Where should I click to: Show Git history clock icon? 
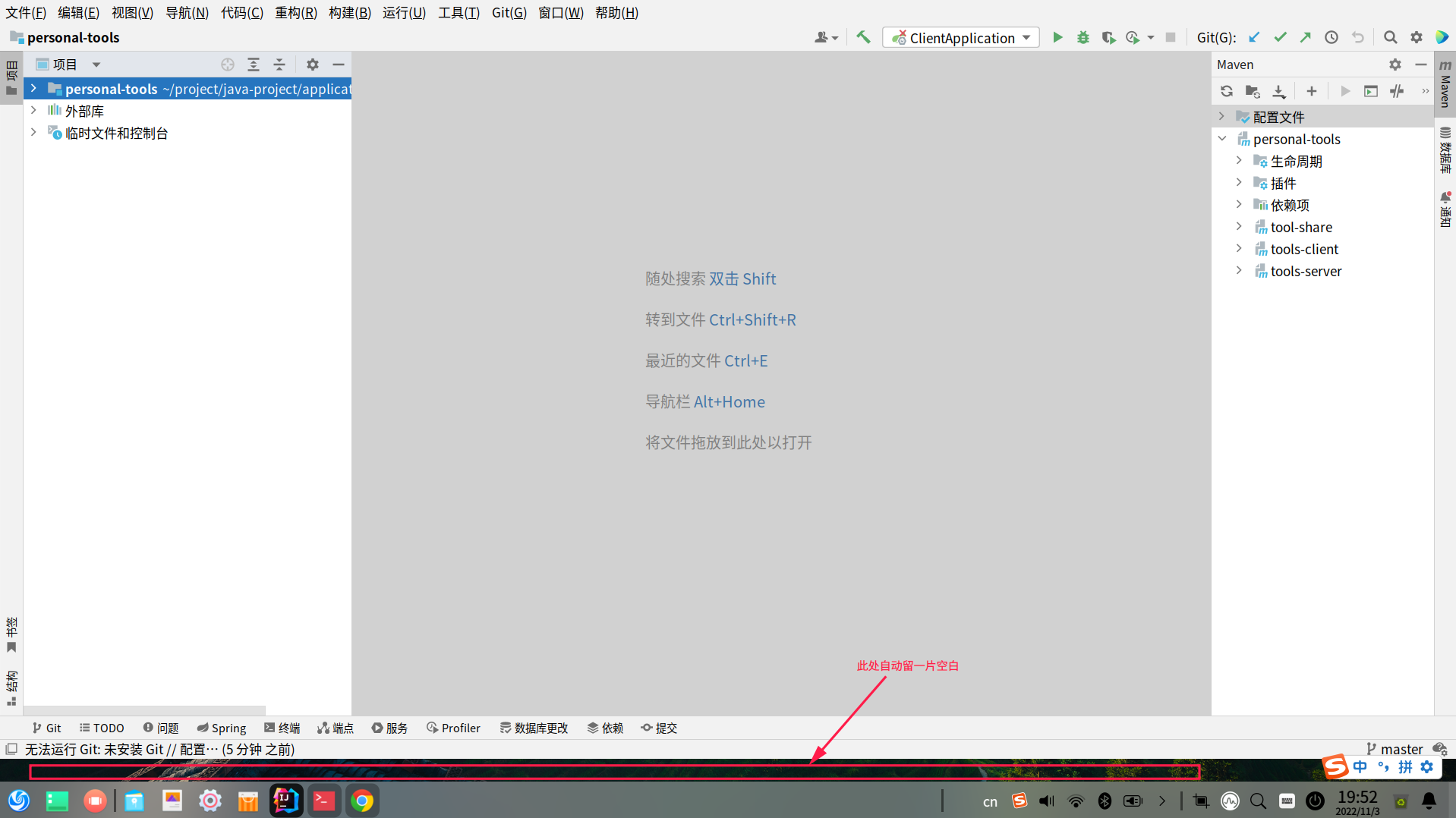click(x=1332, y=37)
